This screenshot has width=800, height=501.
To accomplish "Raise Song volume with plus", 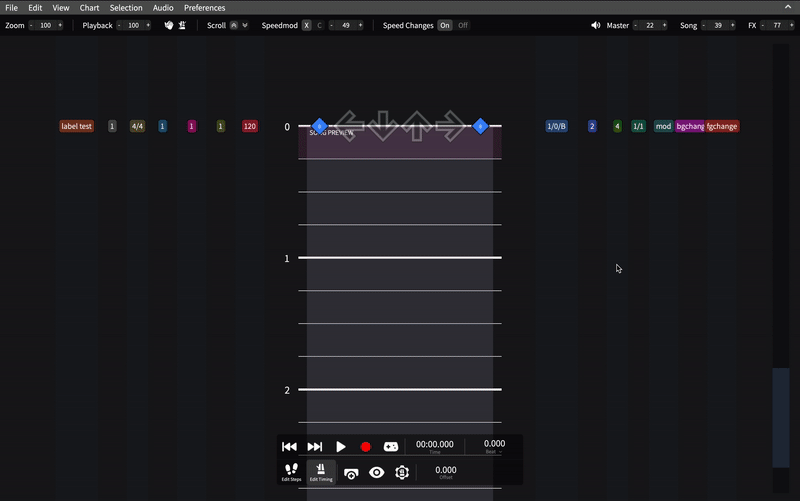I will click(732, 25).
